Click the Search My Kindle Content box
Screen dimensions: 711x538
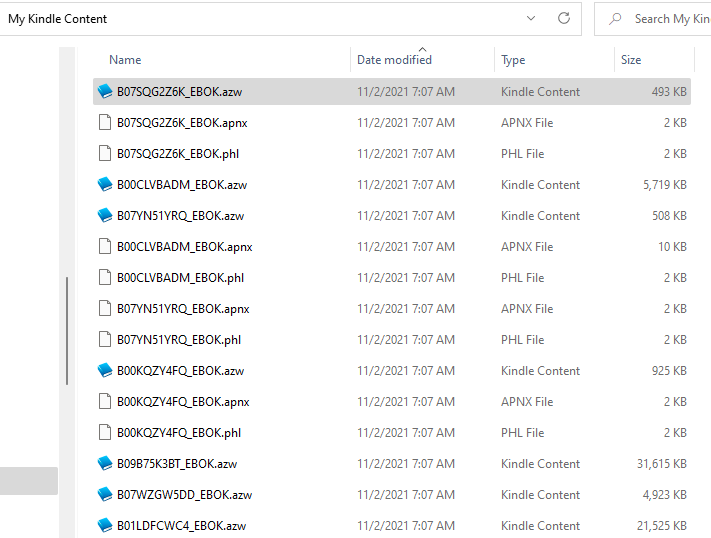click(653, 19)
